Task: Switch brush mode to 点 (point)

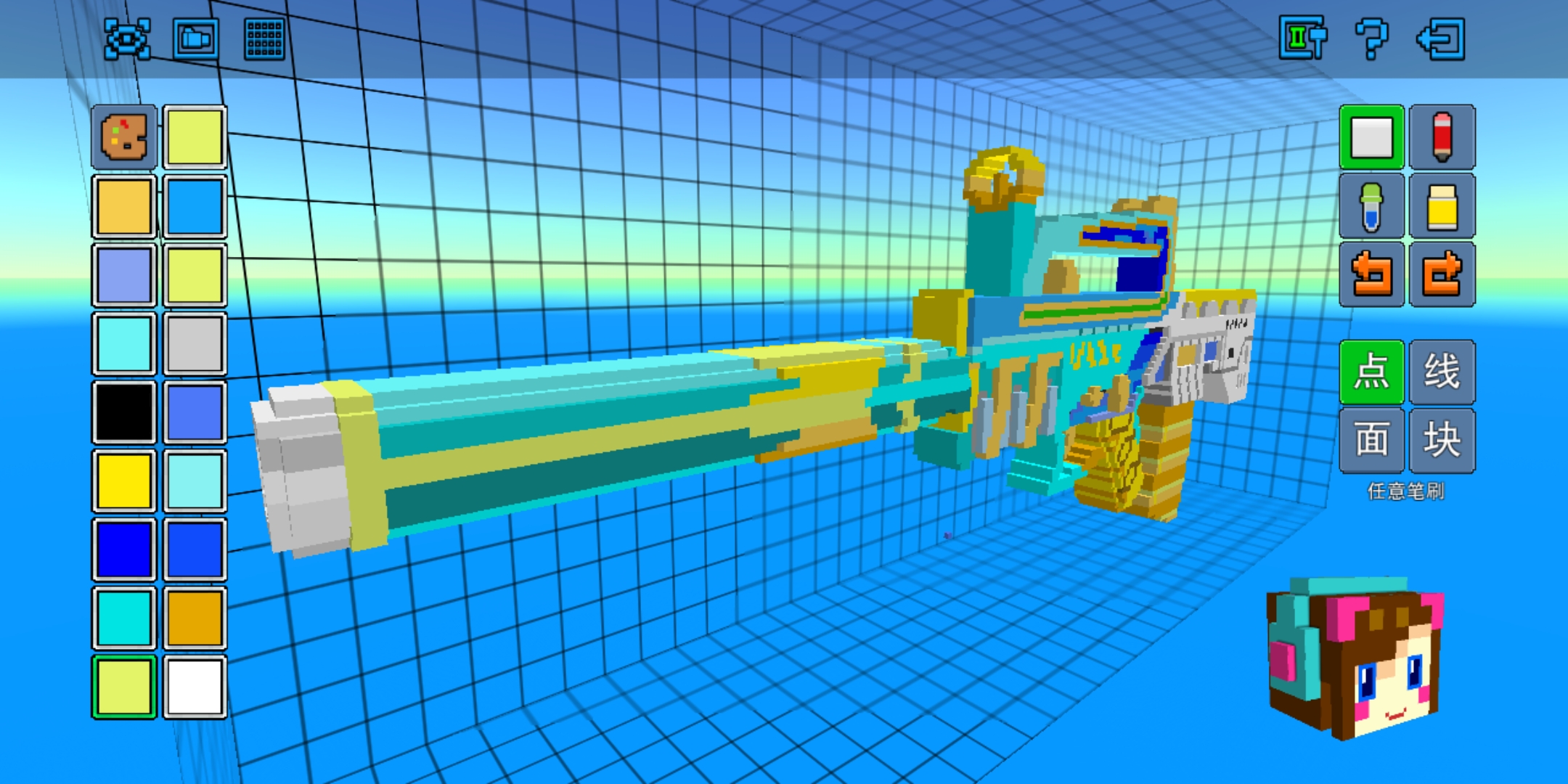Action: [x=1371, y=372]
